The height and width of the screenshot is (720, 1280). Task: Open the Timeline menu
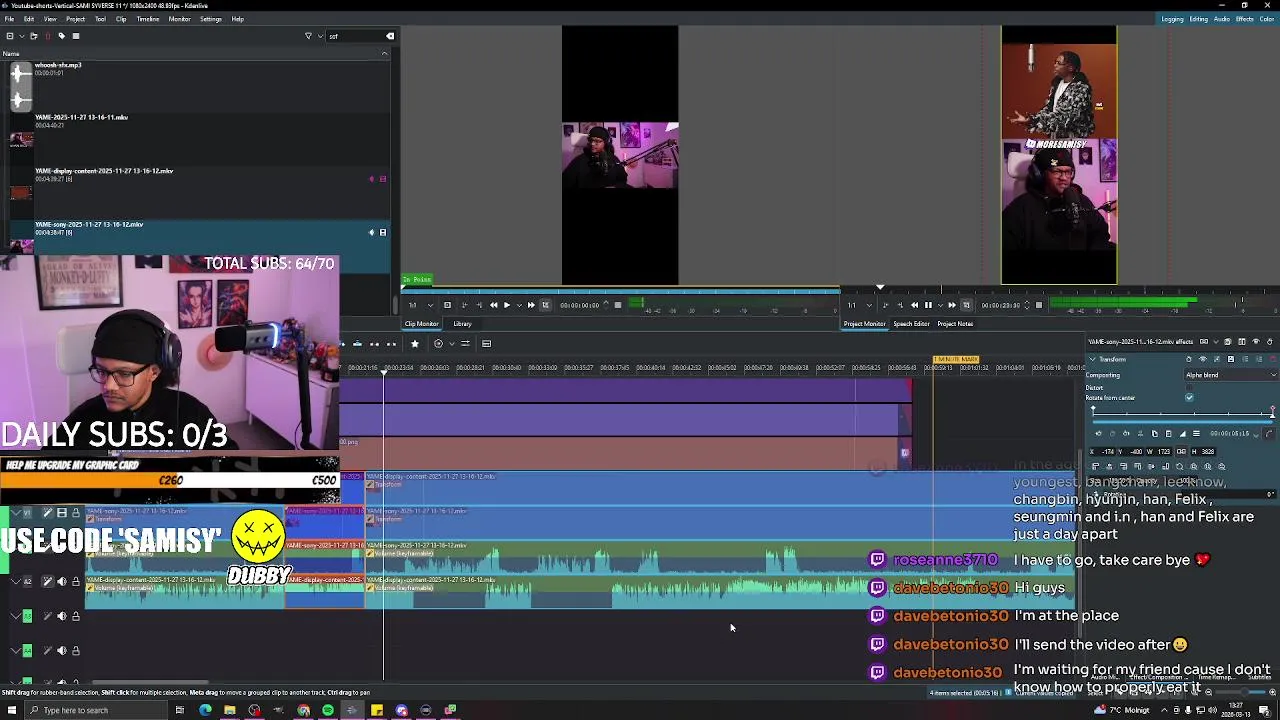tap(147, 19)
